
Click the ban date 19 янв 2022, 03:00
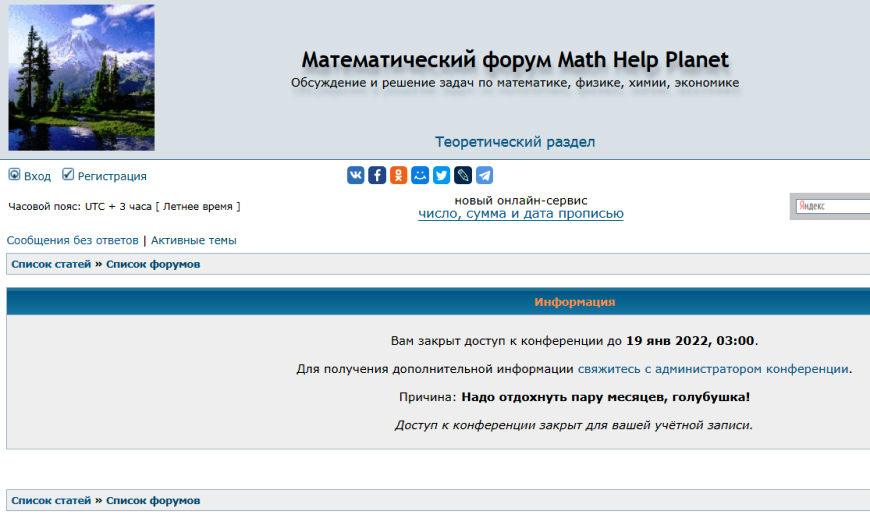click(x=690, y=341)
